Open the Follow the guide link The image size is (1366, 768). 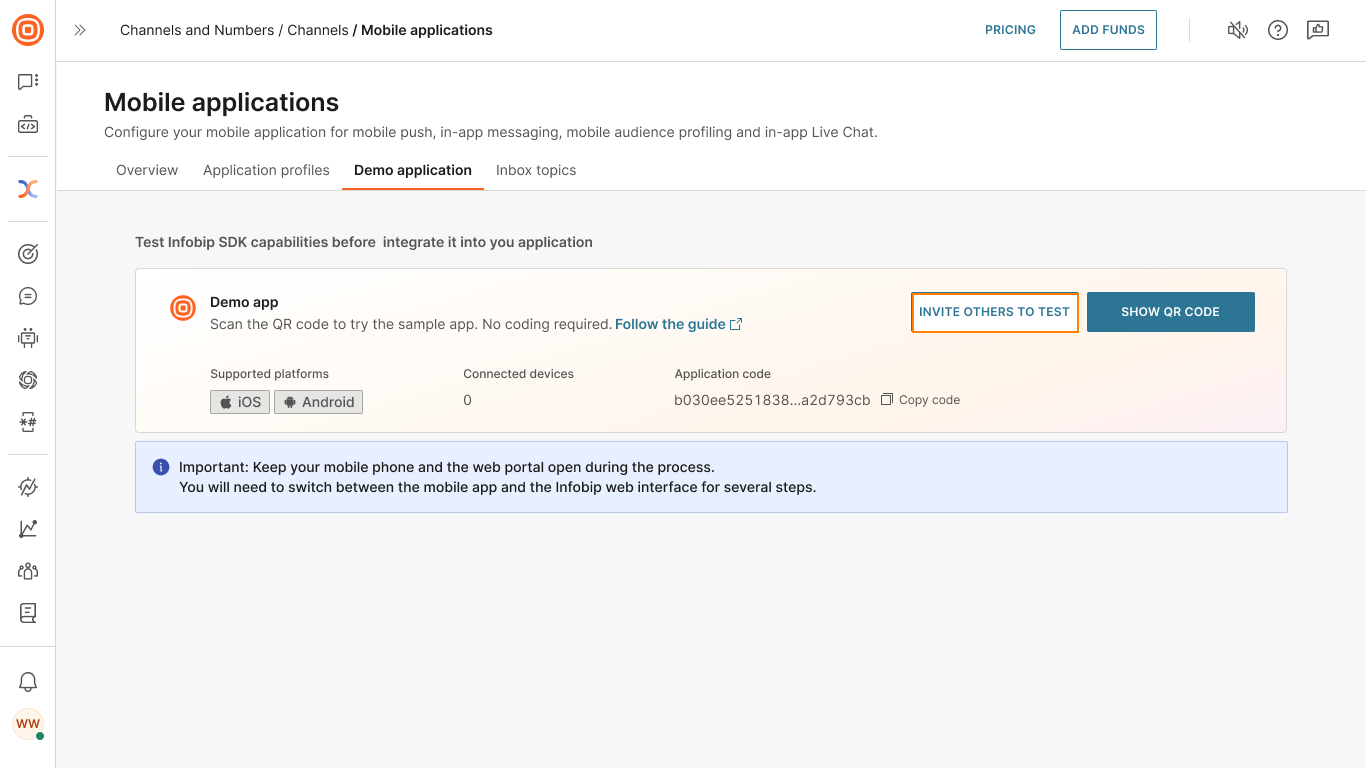671,324
